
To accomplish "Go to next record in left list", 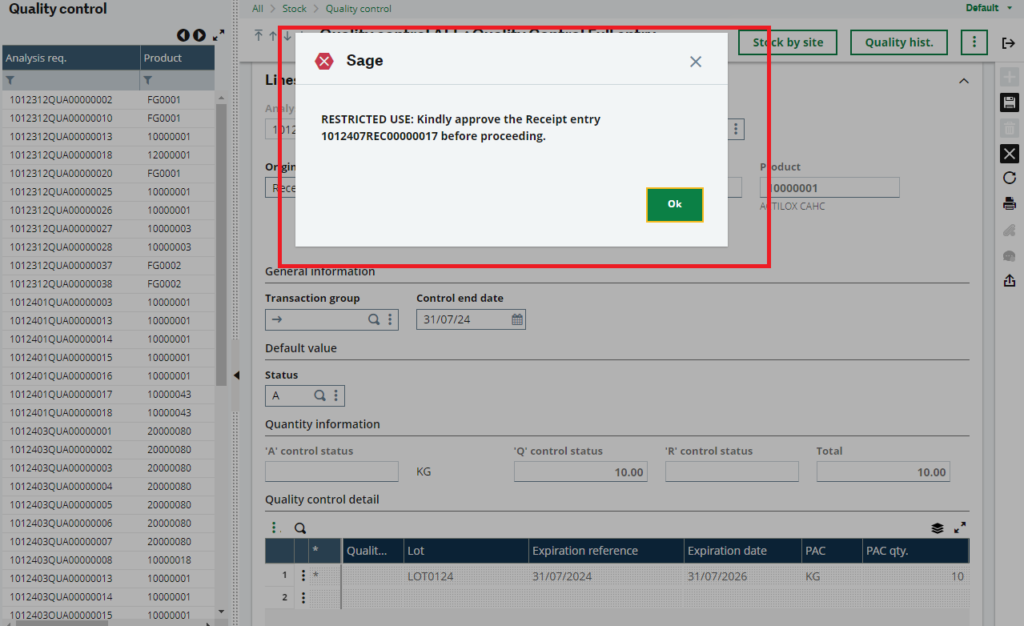I will pos(199,35).
